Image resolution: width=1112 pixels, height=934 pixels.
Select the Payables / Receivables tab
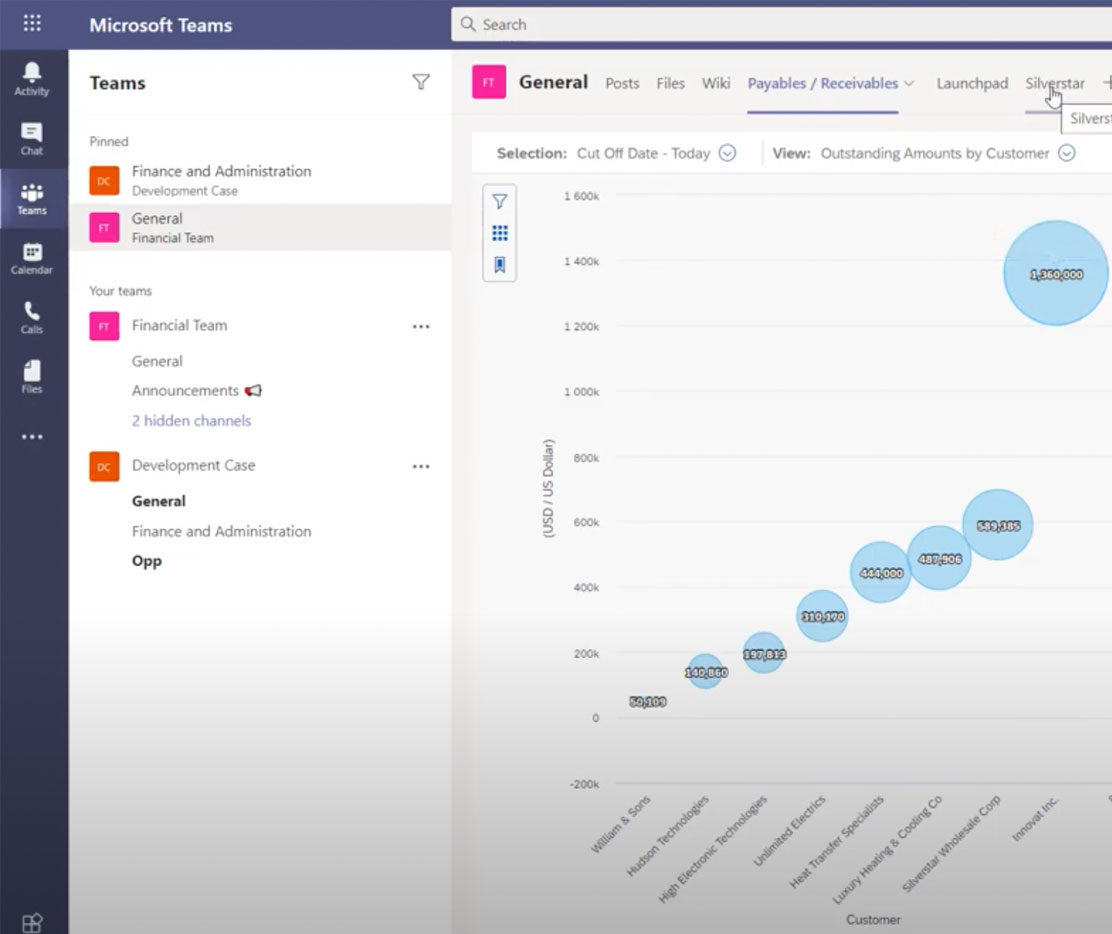(x=823, y=83)
